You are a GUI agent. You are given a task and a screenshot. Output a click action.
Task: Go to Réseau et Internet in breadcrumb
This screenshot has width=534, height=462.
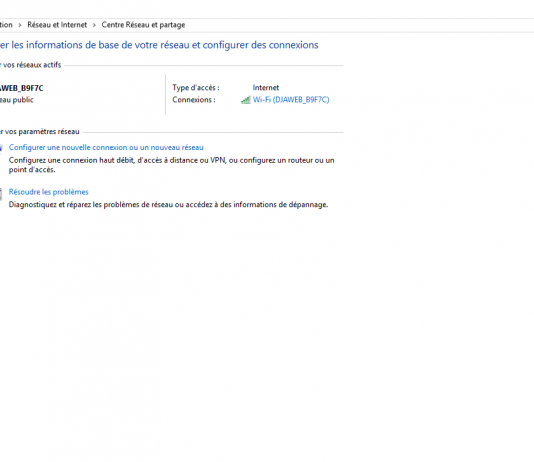57,25
